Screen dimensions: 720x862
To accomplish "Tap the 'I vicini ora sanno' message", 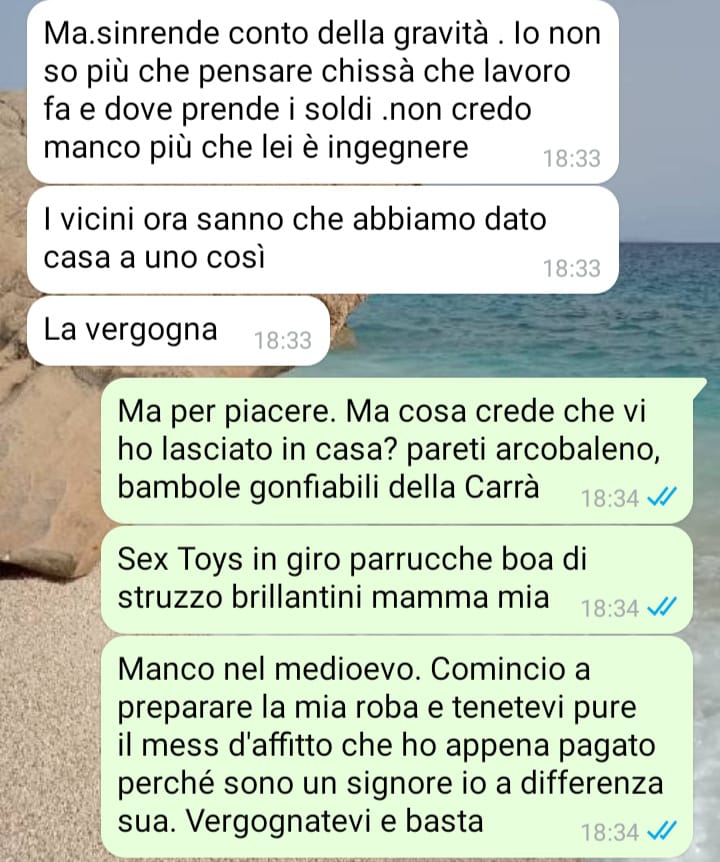I will coord(323,240).
